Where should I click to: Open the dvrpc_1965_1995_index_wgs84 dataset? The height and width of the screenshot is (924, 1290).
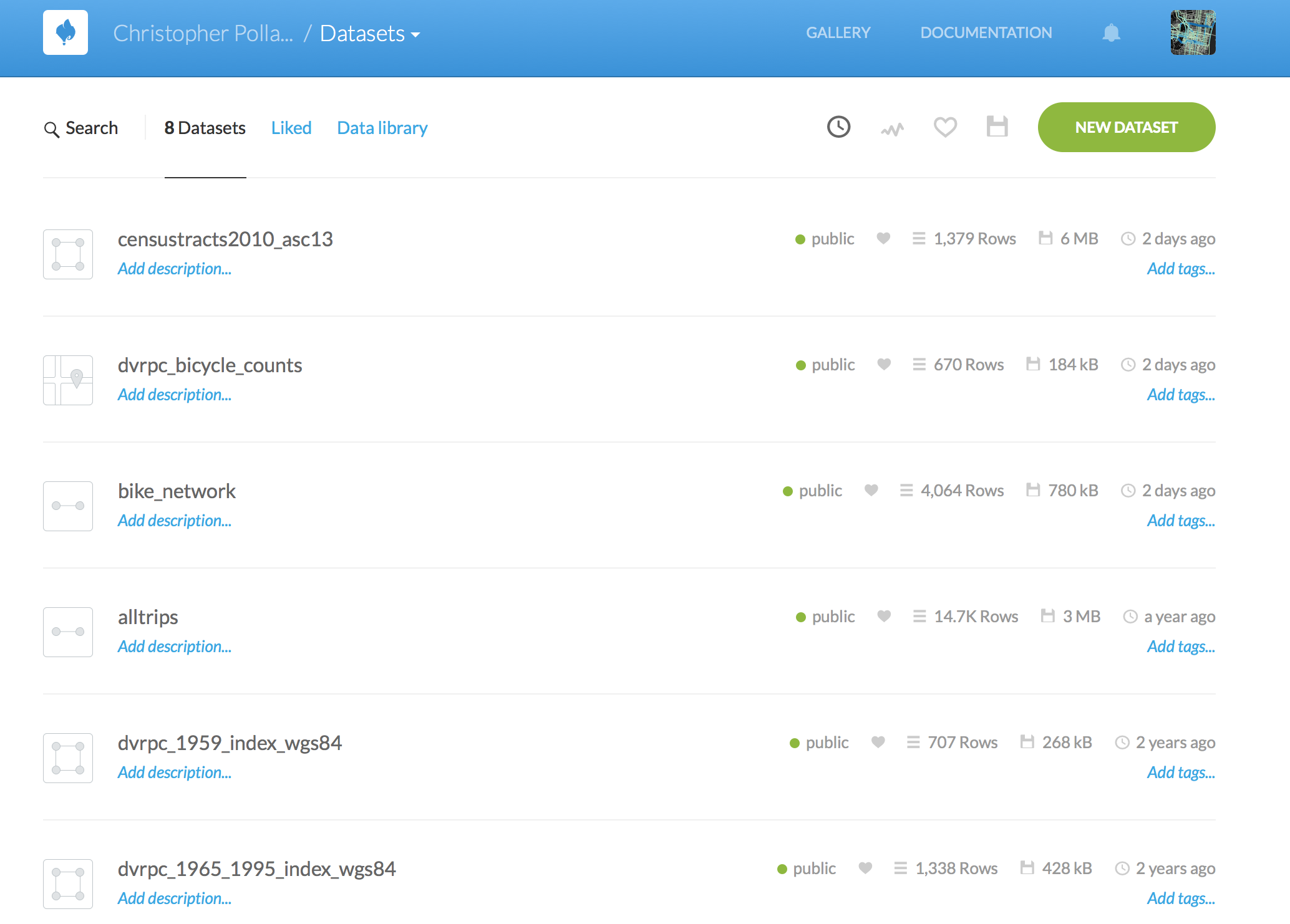[x=256, y=869]
